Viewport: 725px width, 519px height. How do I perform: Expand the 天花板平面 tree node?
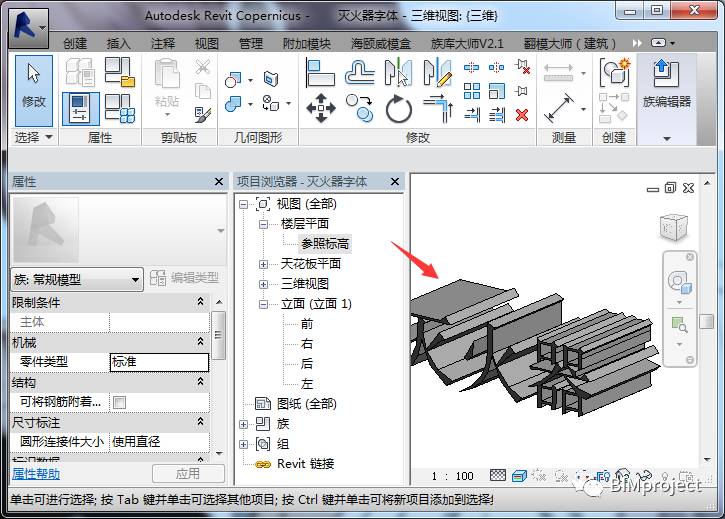(264, 264)
